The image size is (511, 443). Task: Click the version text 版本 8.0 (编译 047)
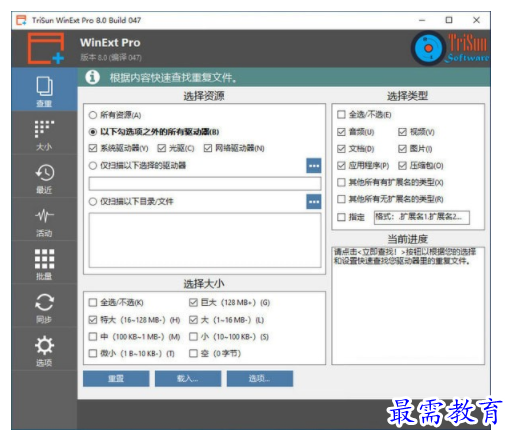(x=111, y=58)
